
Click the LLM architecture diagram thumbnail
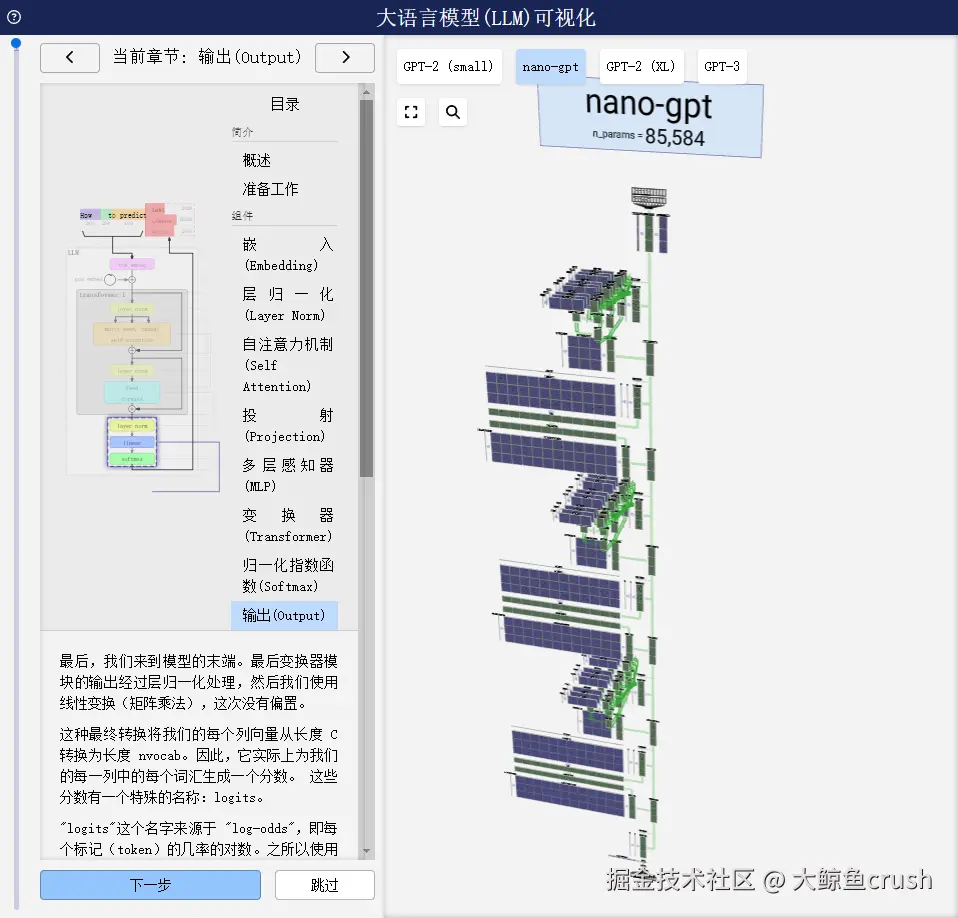tap(143, 347)
